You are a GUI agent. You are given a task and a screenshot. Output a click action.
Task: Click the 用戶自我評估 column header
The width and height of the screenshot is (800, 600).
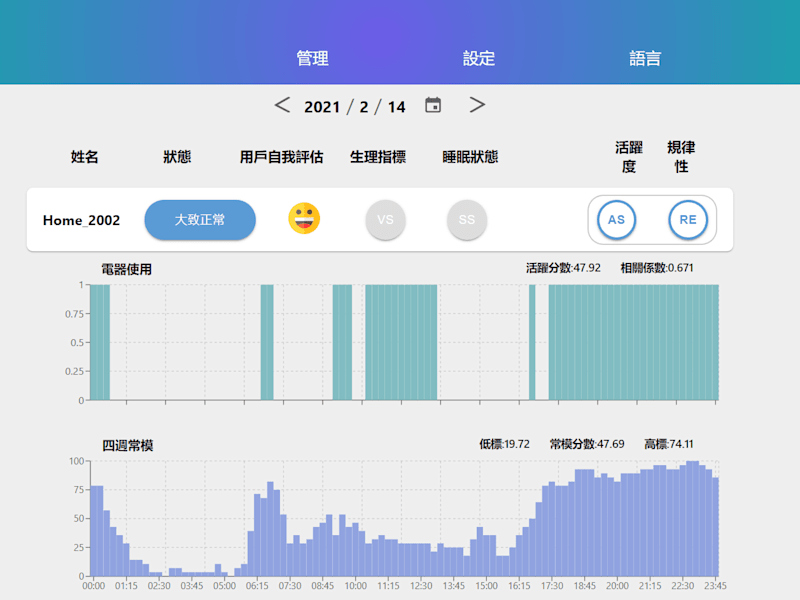tap(282, 157)
